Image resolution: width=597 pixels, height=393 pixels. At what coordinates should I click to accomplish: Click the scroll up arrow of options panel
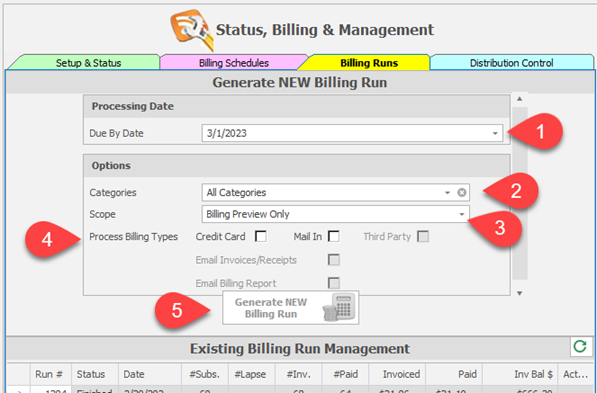pos(520,99)
